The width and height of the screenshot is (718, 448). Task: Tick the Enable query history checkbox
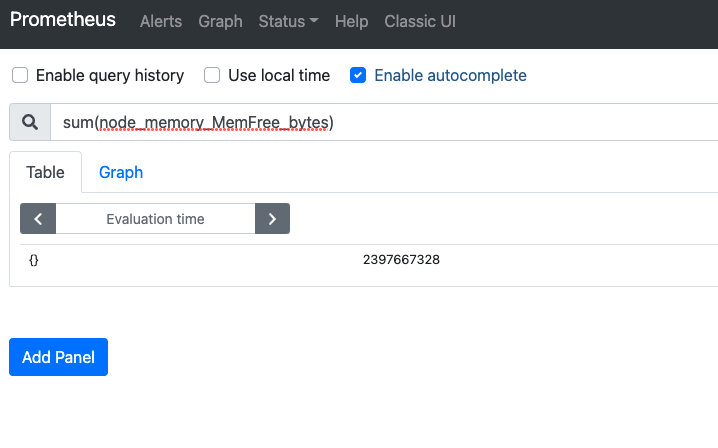click(x=20, y=75)
